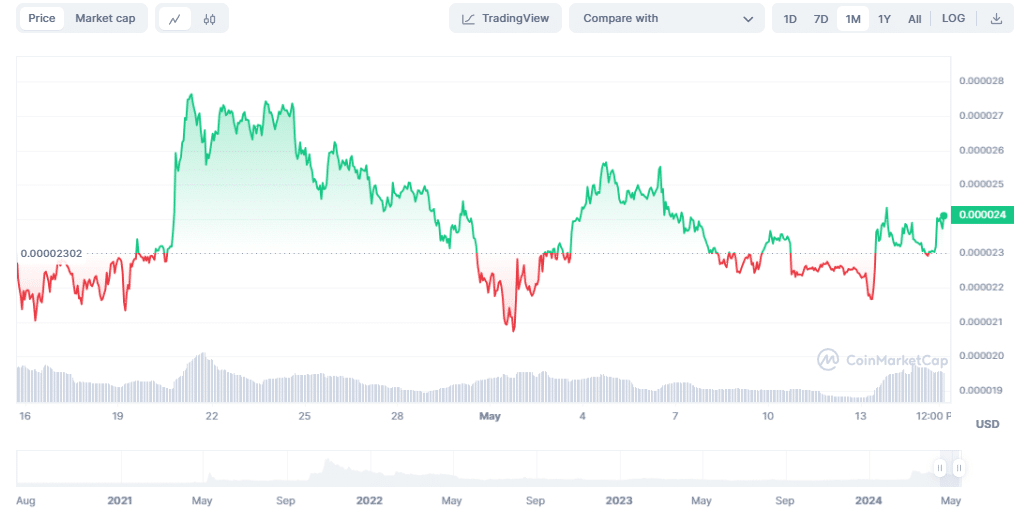Click the right range slider handle
1025x514 pixels.
[x=959, y=467]
